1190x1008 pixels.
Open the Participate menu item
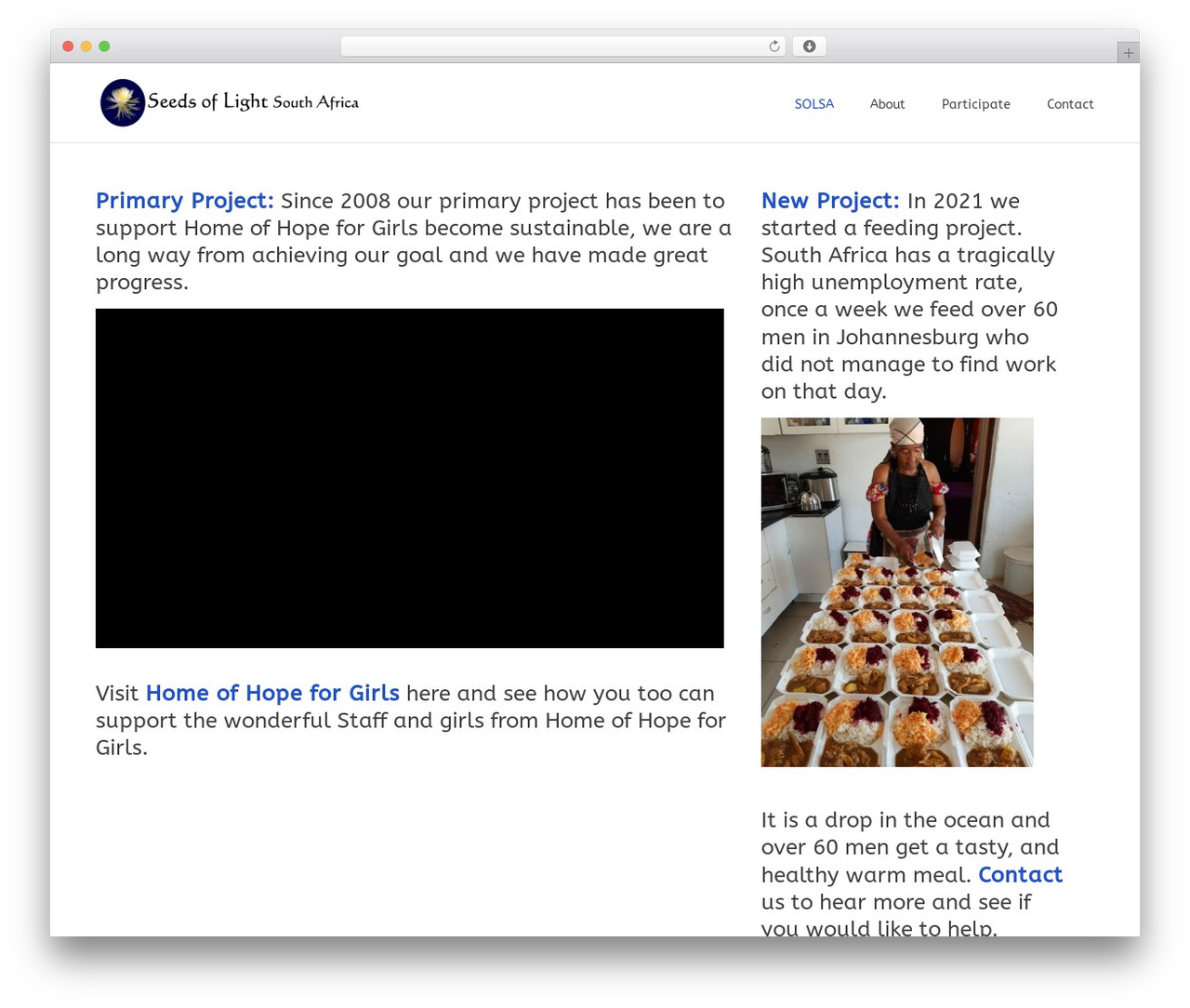(975, 104)
